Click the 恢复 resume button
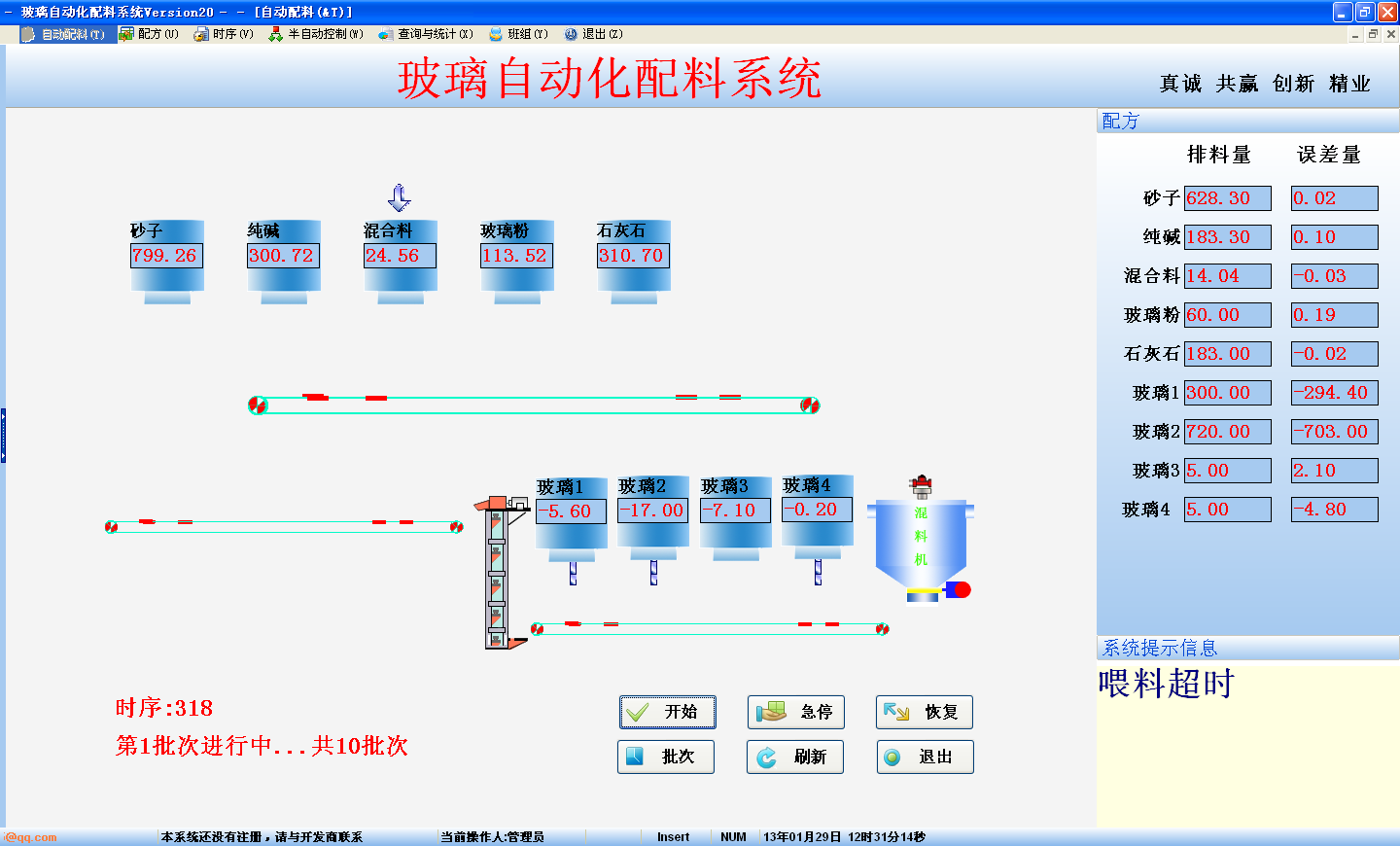The width and height of the screenshot is (1400, 846). click(x=924, y=712)
